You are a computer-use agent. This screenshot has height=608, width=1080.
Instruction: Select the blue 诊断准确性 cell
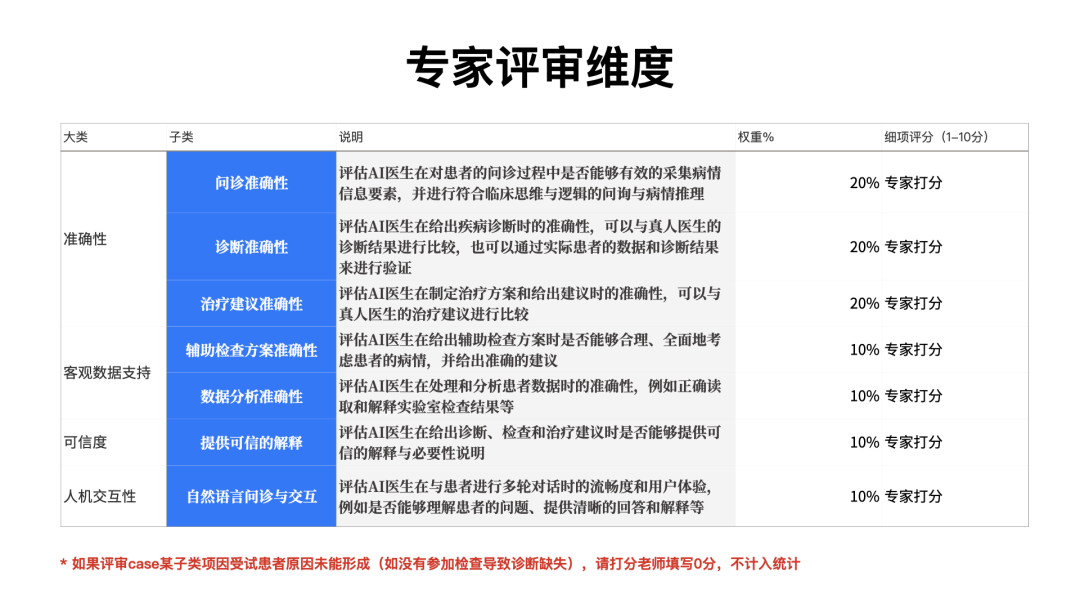pos(251,247)
